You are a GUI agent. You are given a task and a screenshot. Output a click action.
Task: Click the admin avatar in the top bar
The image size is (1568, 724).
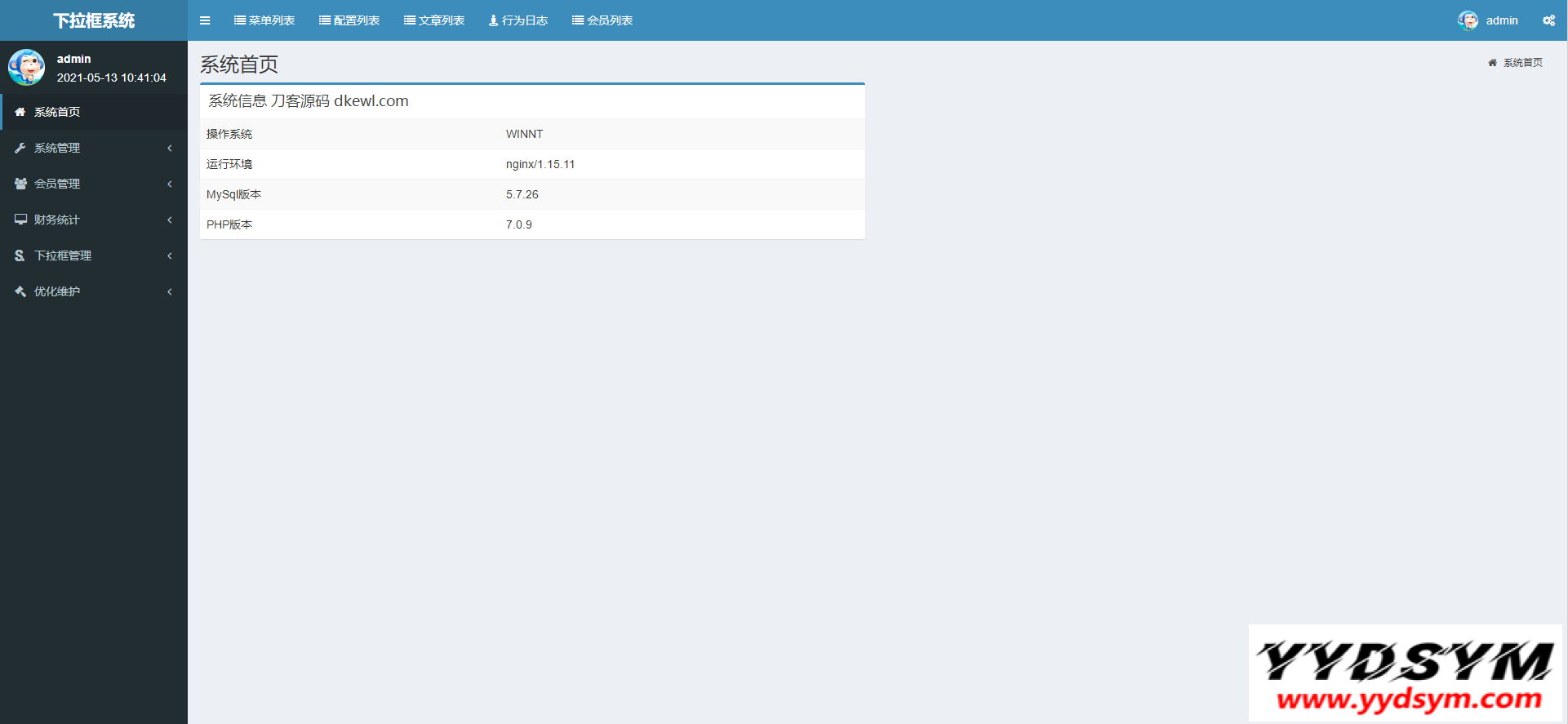[1468, 20]
